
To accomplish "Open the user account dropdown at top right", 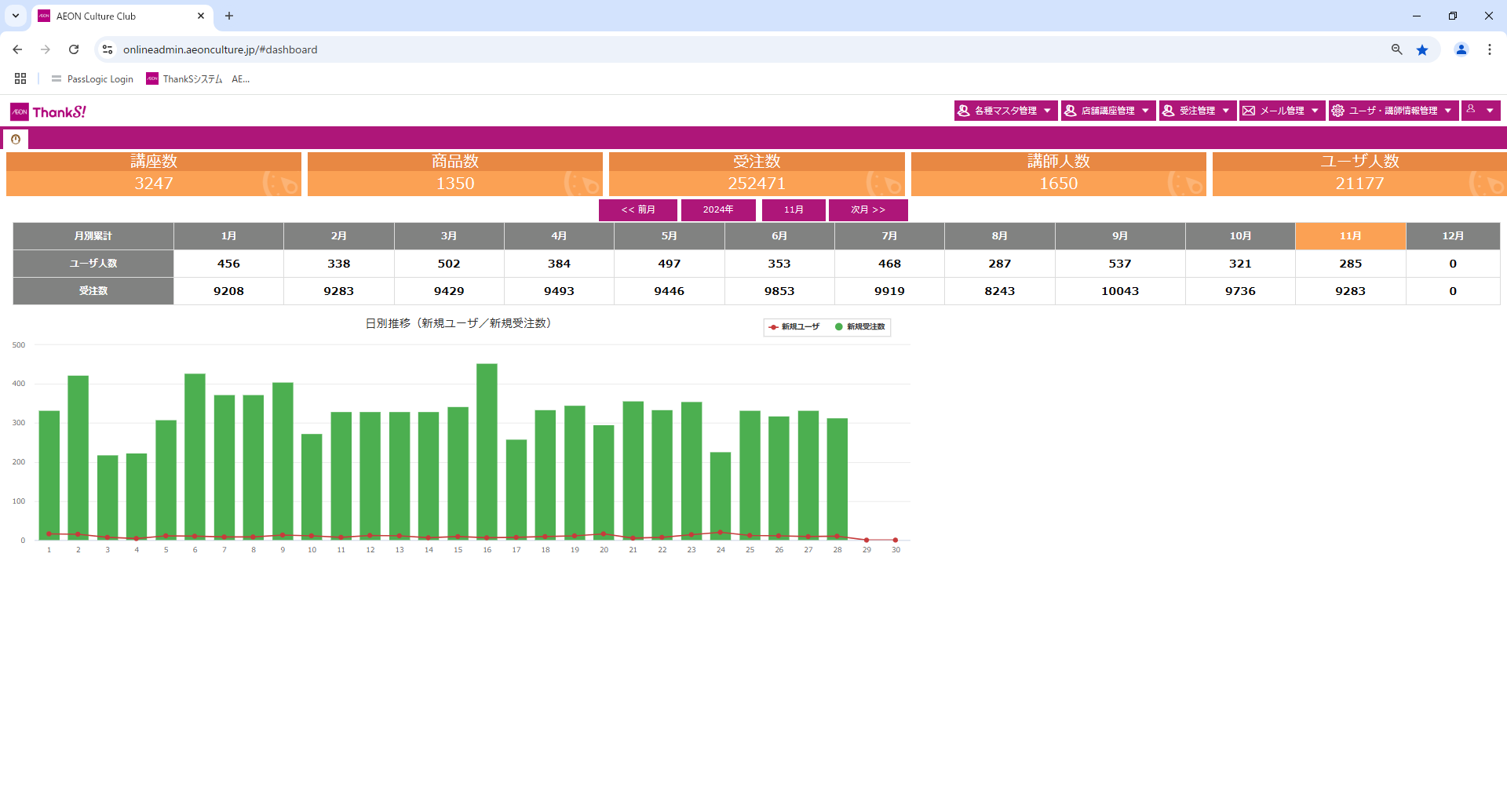I will click(x=1480, y=111).
